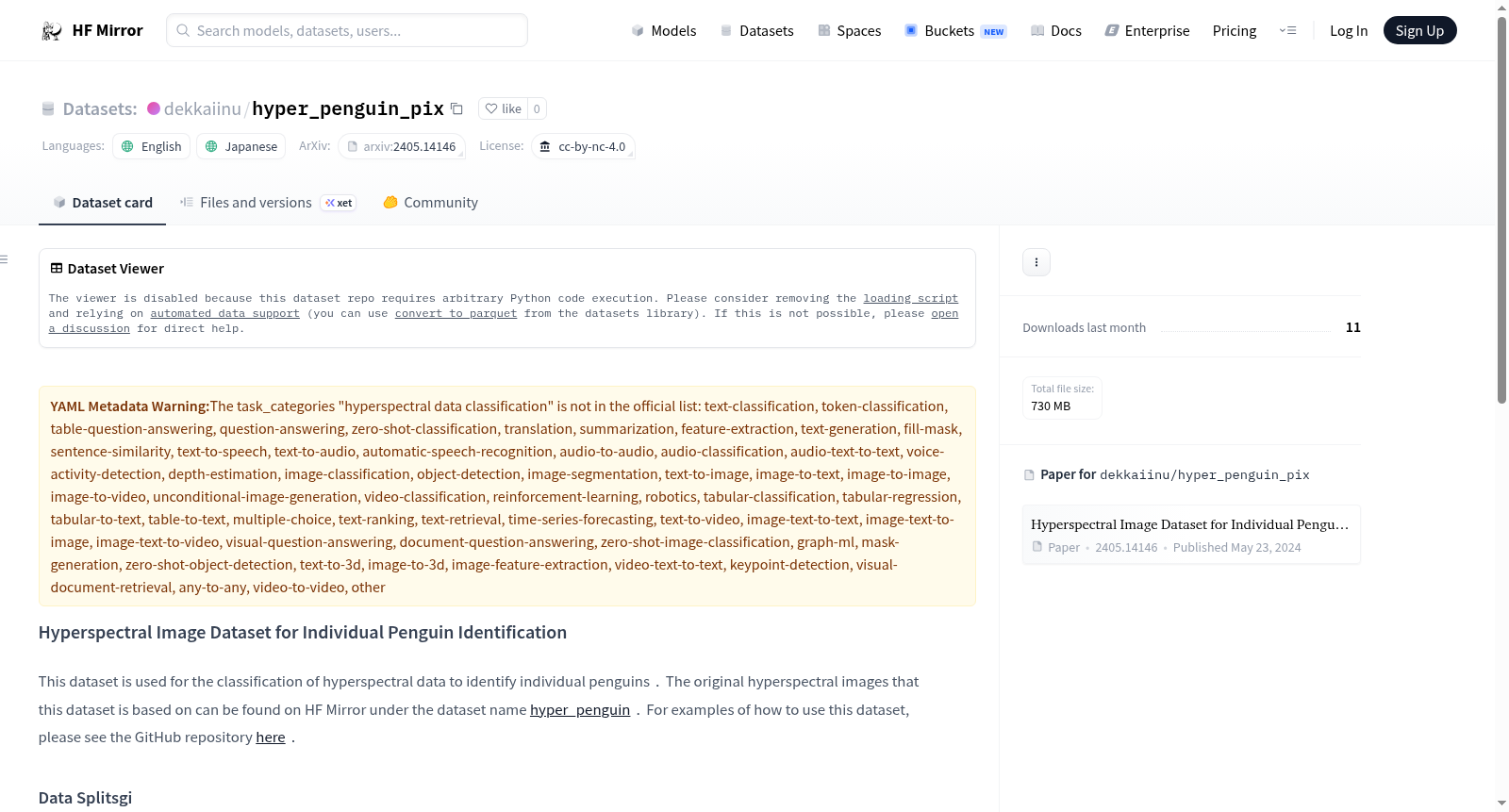Click the Enterprise icon in navbar
Screen dimensions: 1509x812
[x=1112, y=31]
